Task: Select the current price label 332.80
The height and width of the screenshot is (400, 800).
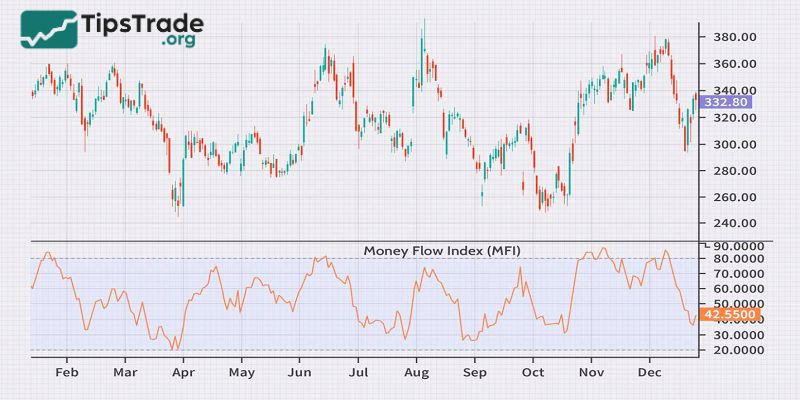Action: [727, 102]
